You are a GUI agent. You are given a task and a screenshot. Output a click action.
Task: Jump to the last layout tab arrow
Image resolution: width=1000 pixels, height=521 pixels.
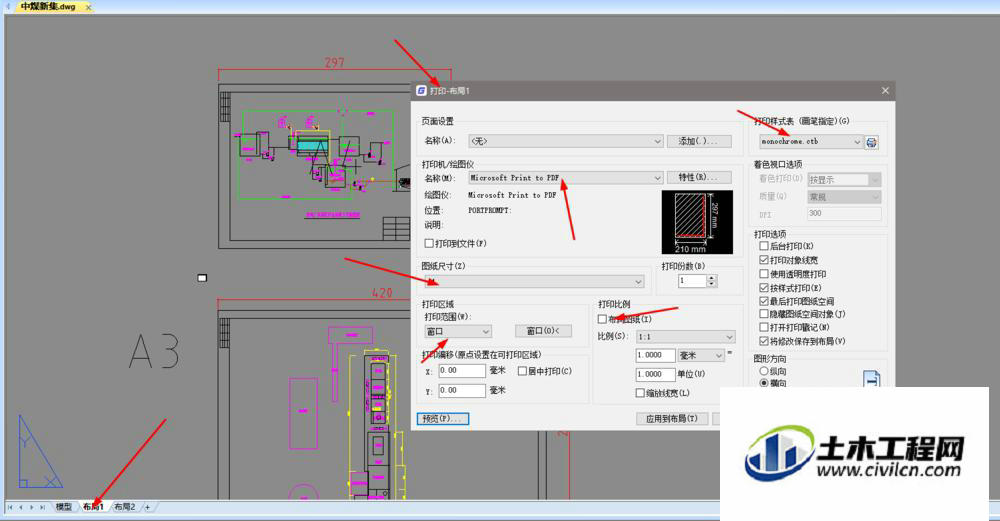[x=42, y=507]
